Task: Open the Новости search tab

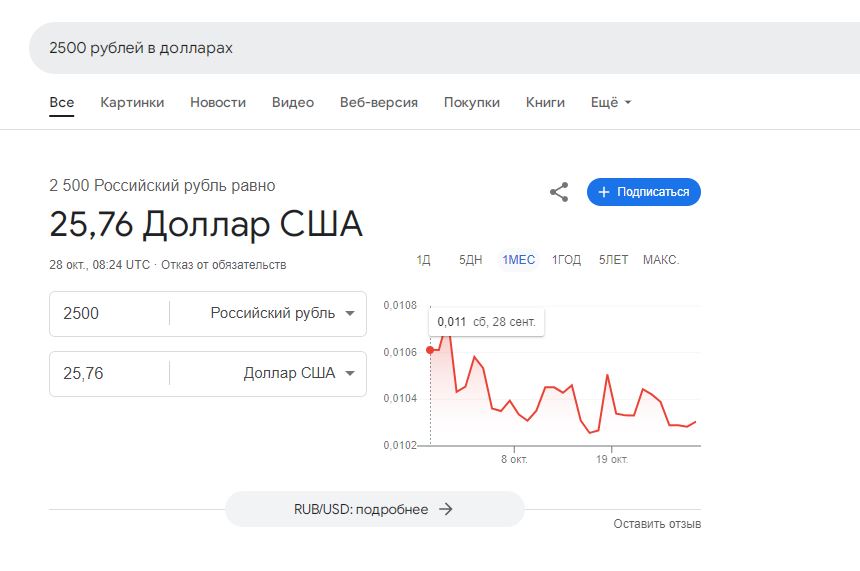Action: pyautogui.click(x=218, y=102)
